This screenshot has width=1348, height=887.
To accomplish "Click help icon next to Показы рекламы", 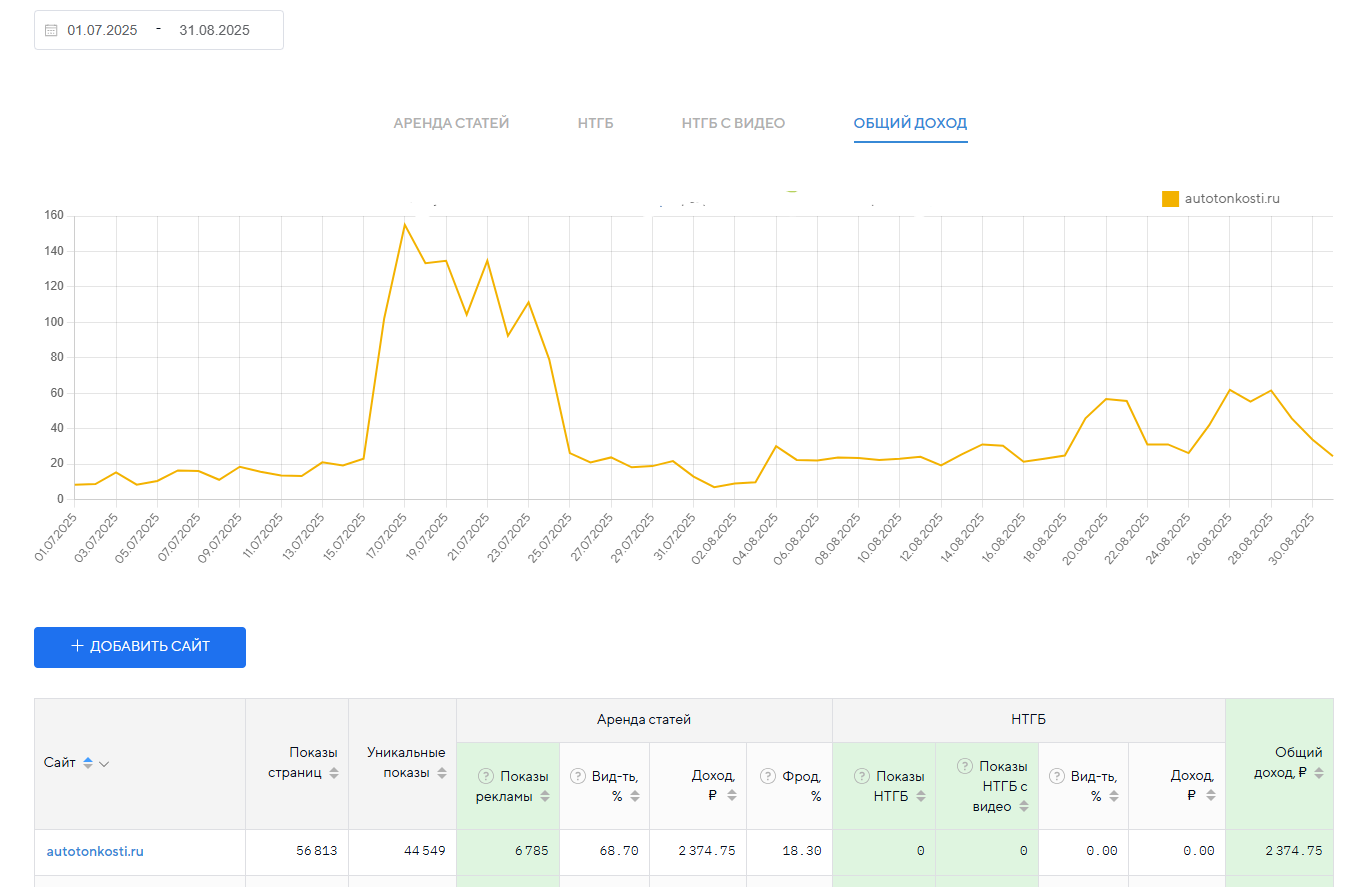I will 486,776.
